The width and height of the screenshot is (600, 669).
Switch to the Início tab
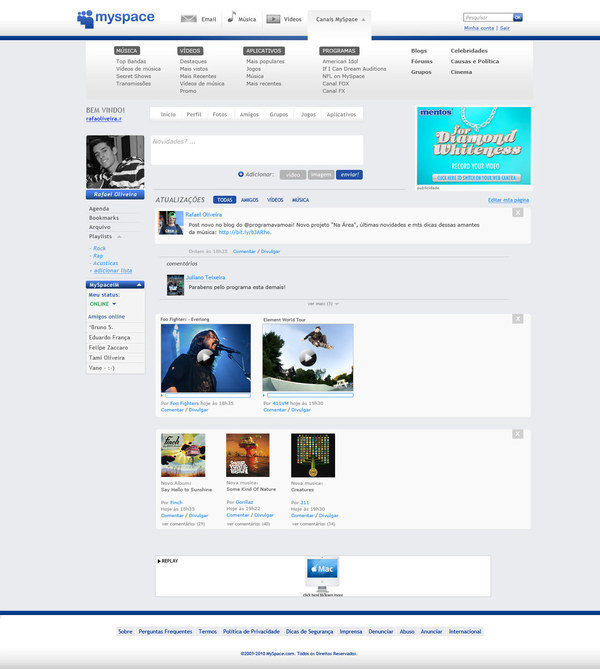(168, 114)
